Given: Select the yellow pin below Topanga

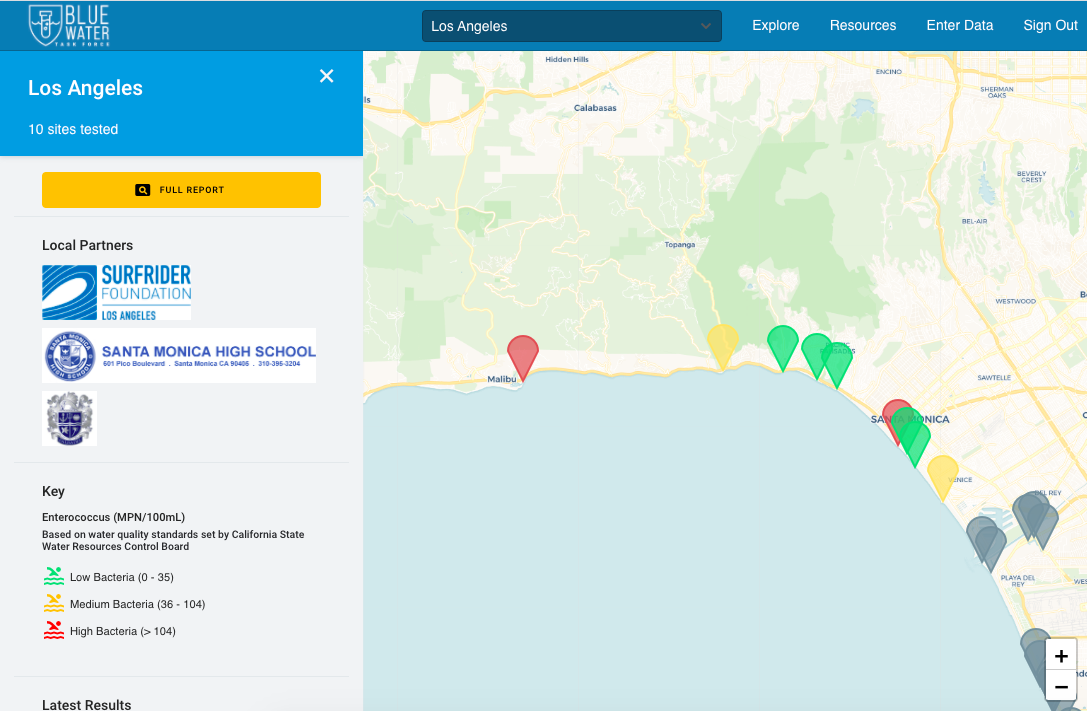Looking at the screenshot, I should pyautogui.click(x=722, y=342).
